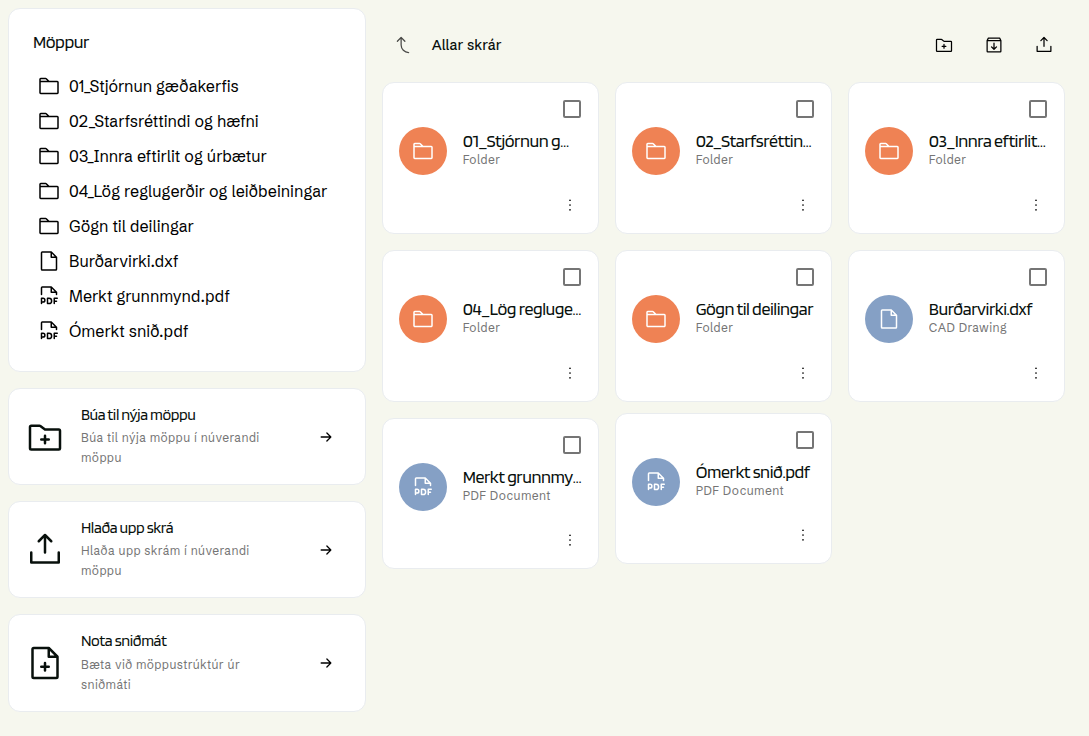Click the upload icon in top toolbar
Image resolution: width=1089 pixels, height=736 pixels.
tap(1044, 45)
